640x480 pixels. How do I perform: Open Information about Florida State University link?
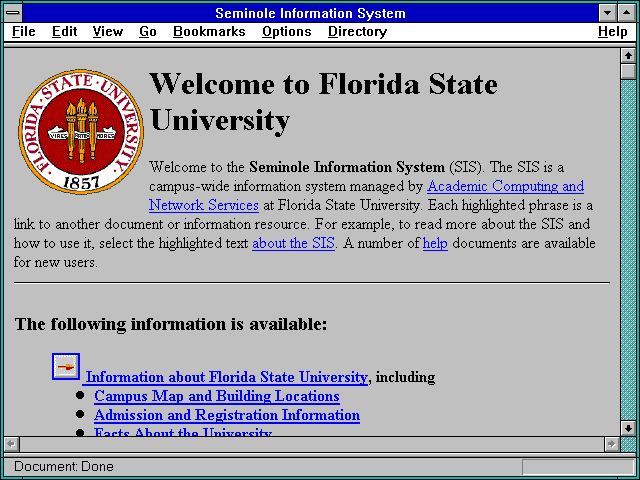point(227,377)
